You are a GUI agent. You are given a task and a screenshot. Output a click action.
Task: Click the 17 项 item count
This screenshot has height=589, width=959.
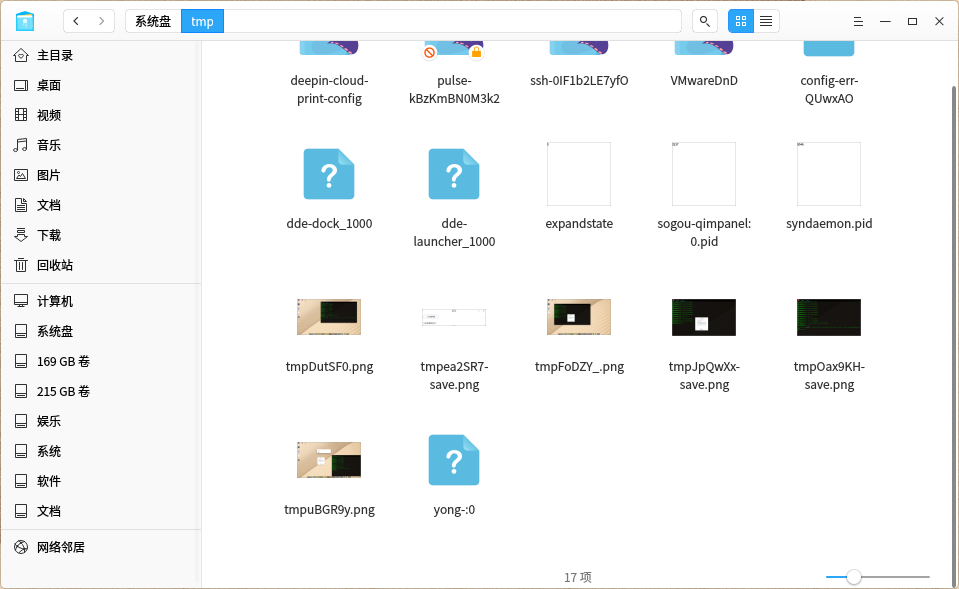click(578, 577)
